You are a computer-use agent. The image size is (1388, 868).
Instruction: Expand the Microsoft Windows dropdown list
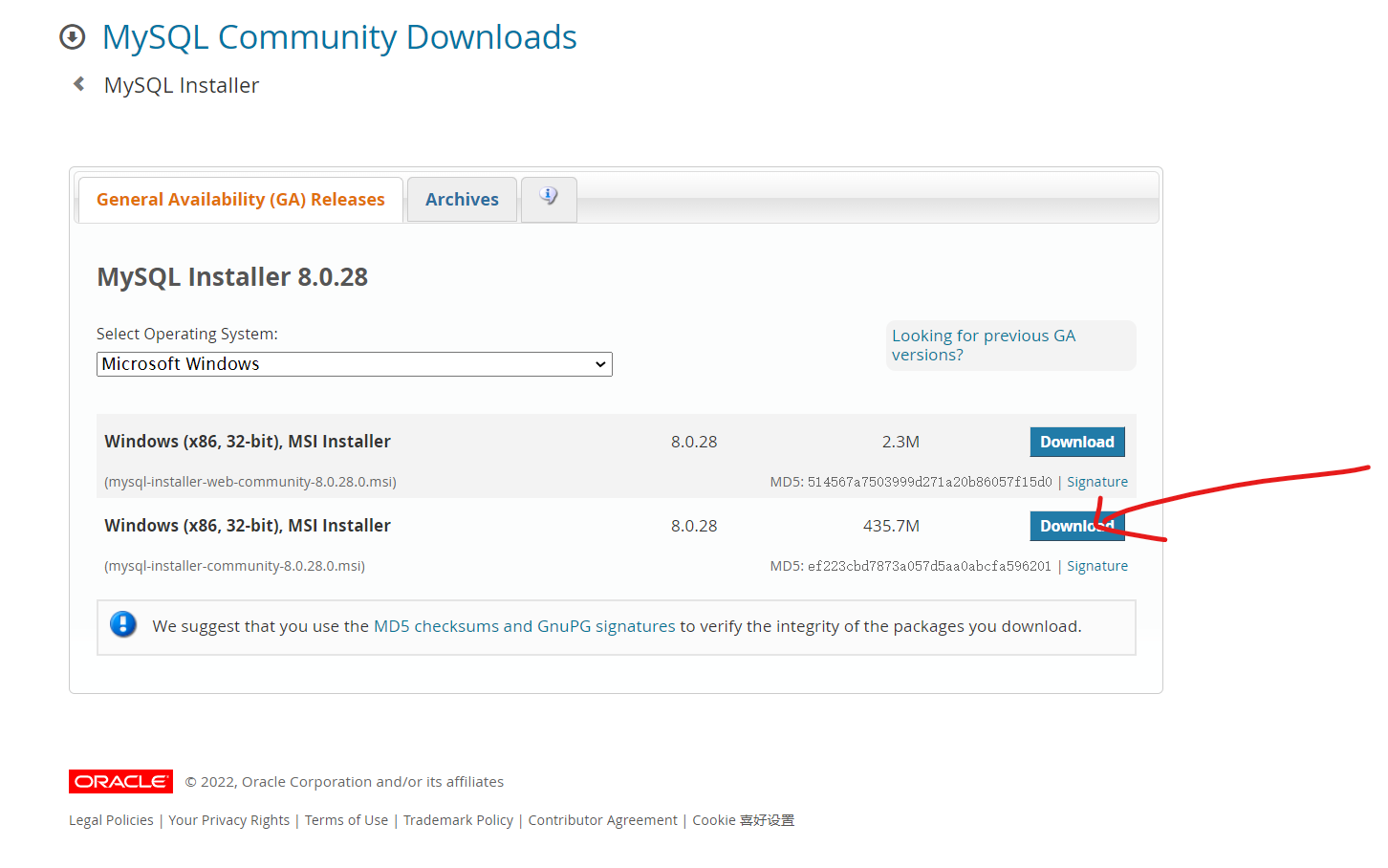354,364
